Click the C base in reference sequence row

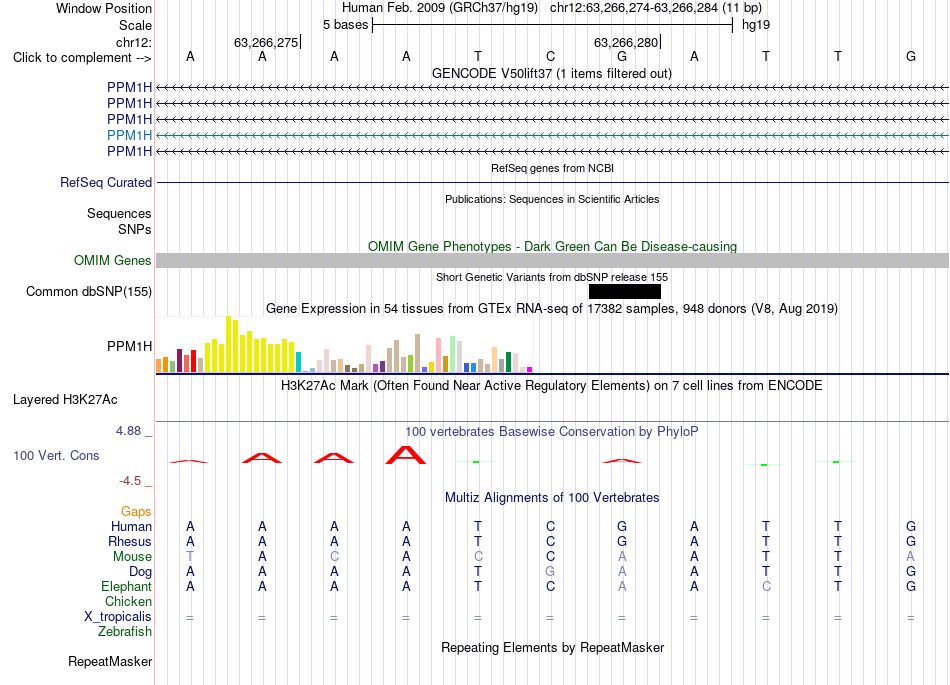[x=550, y=56]
